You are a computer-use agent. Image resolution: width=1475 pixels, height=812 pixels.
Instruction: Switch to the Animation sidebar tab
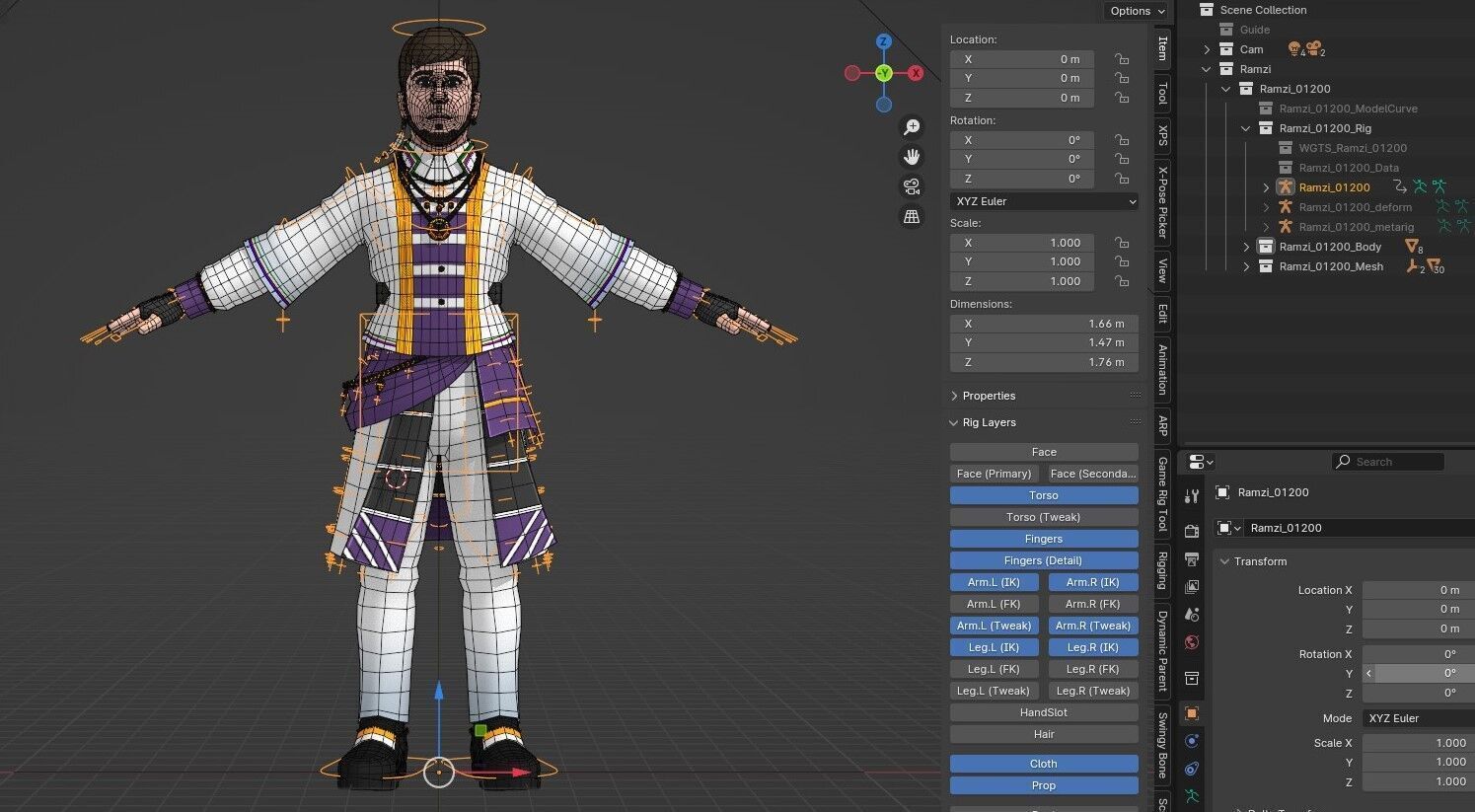[1162, 369]
